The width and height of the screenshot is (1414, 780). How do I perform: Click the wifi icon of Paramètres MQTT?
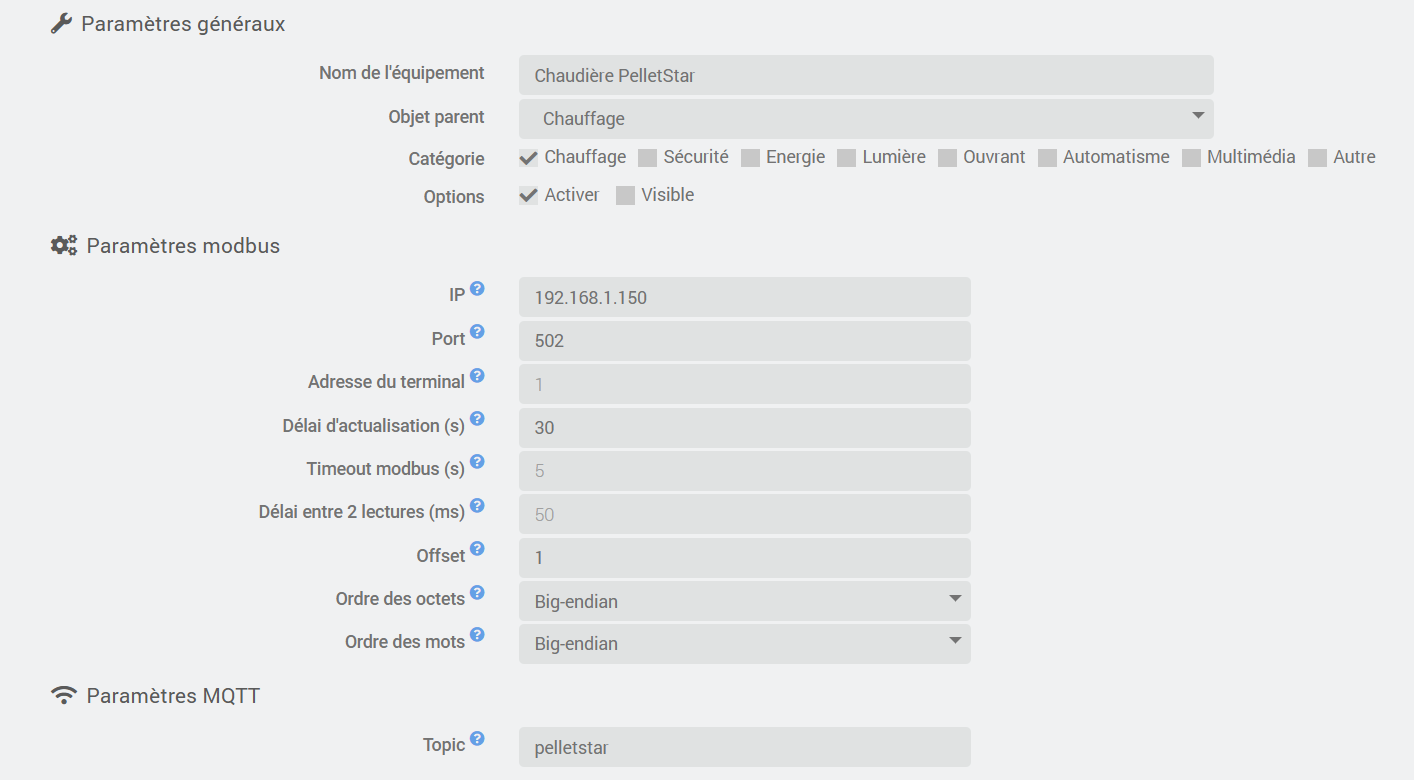point(64,695)
